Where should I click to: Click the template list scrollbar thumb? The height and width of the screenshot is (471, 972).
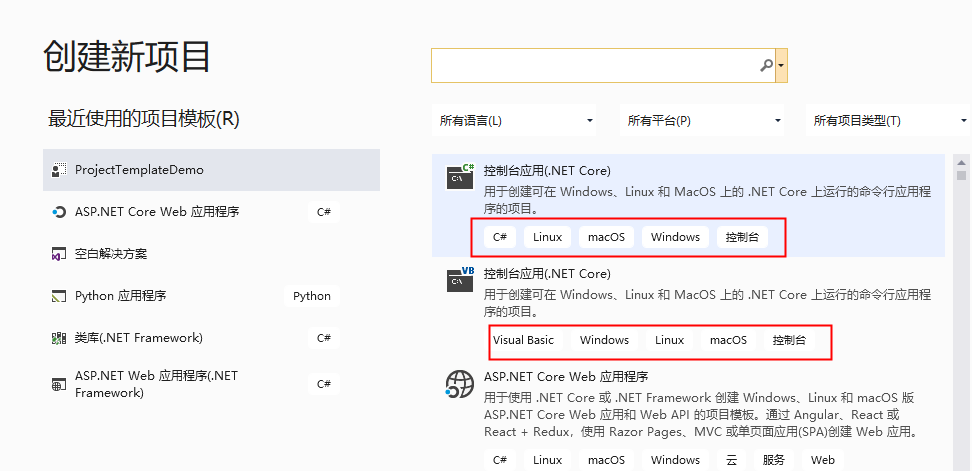tap(961, 174)
